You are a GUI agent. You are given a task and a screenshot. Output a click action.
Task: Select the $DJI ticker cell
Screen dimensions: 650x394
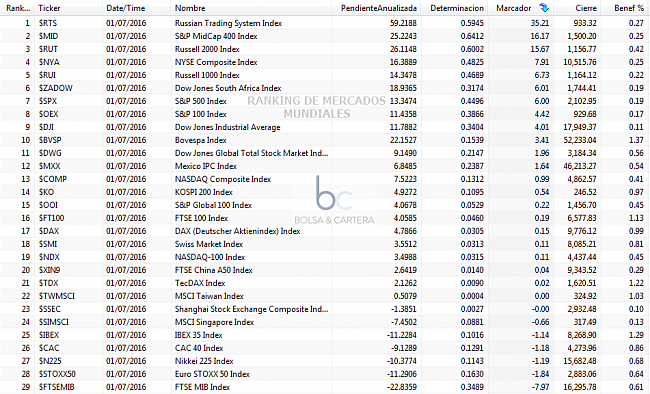[x=46, y=127]
